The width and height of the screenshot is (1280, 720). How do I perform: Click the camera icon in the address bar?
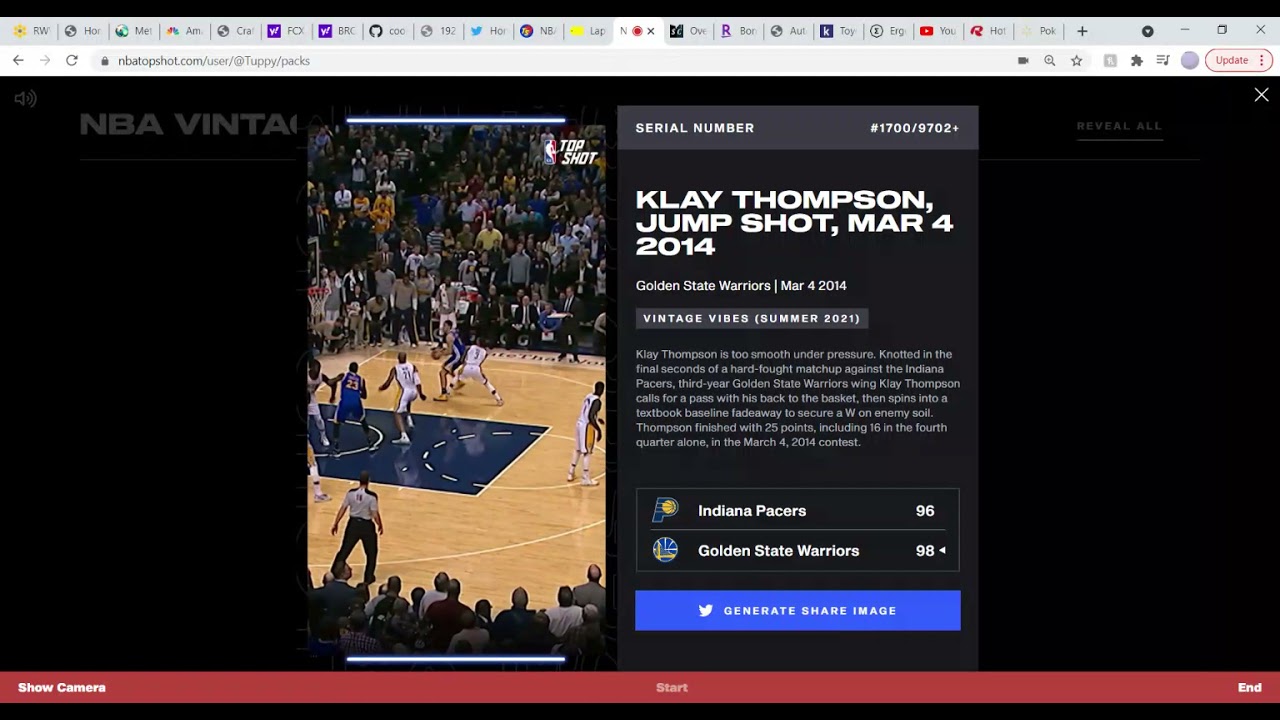(x=1023, y=60)
